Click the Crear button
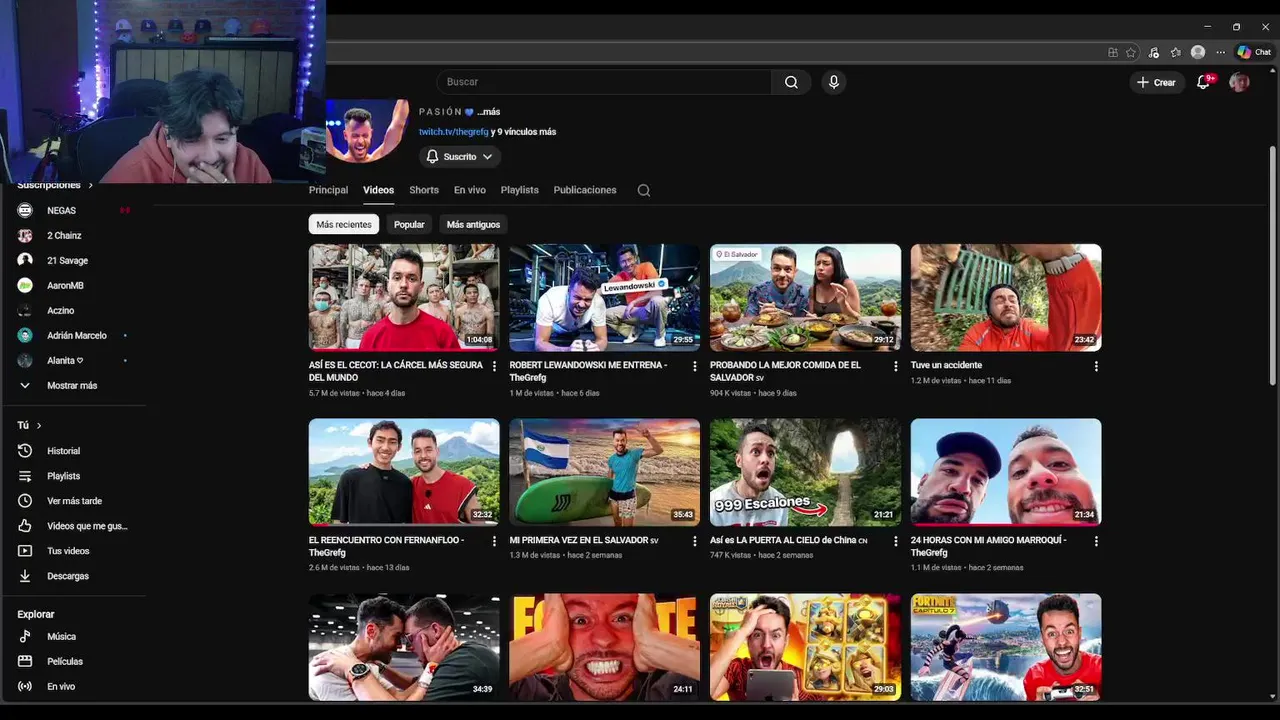 click(x=1157, y=82)
